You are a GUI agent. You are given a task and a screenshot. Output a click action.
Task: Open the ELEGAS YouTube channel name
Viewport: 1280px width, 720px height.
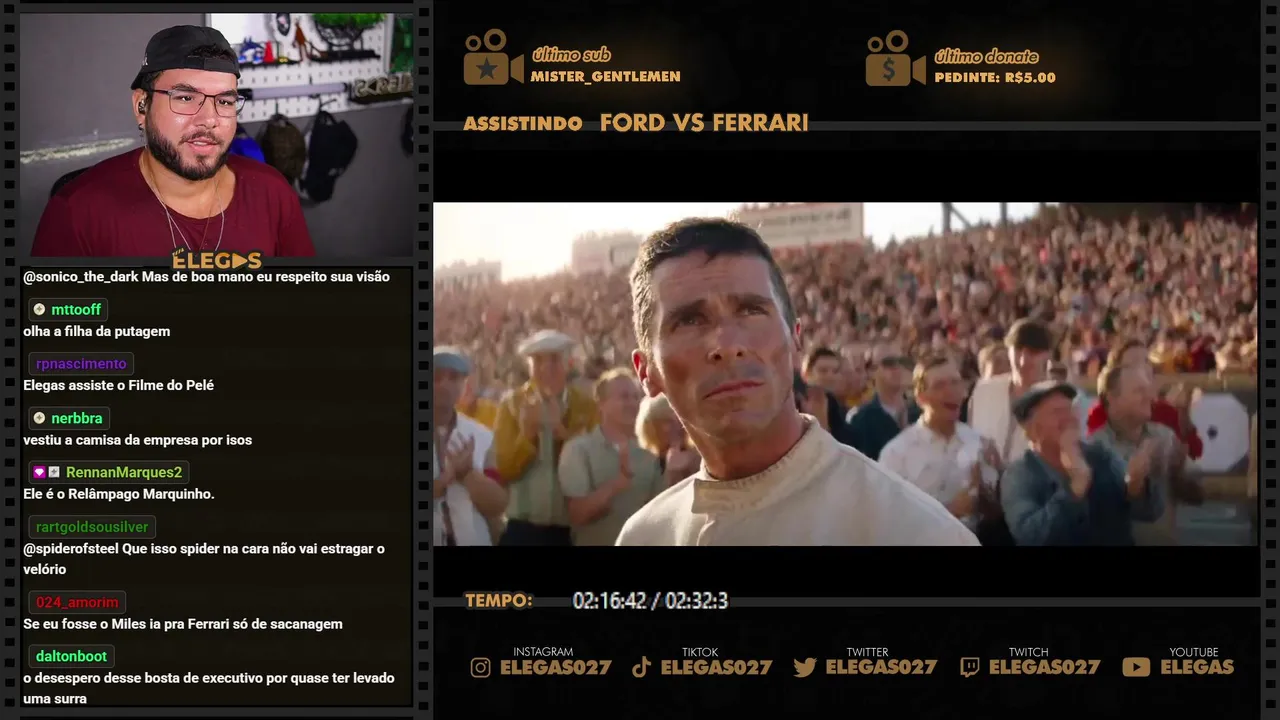1197,667
